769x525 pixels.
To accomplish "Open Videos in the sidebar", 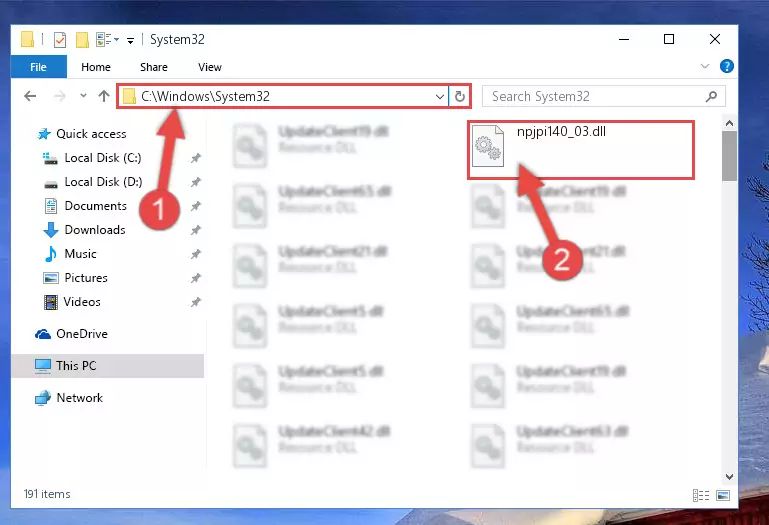I will 82,302.
